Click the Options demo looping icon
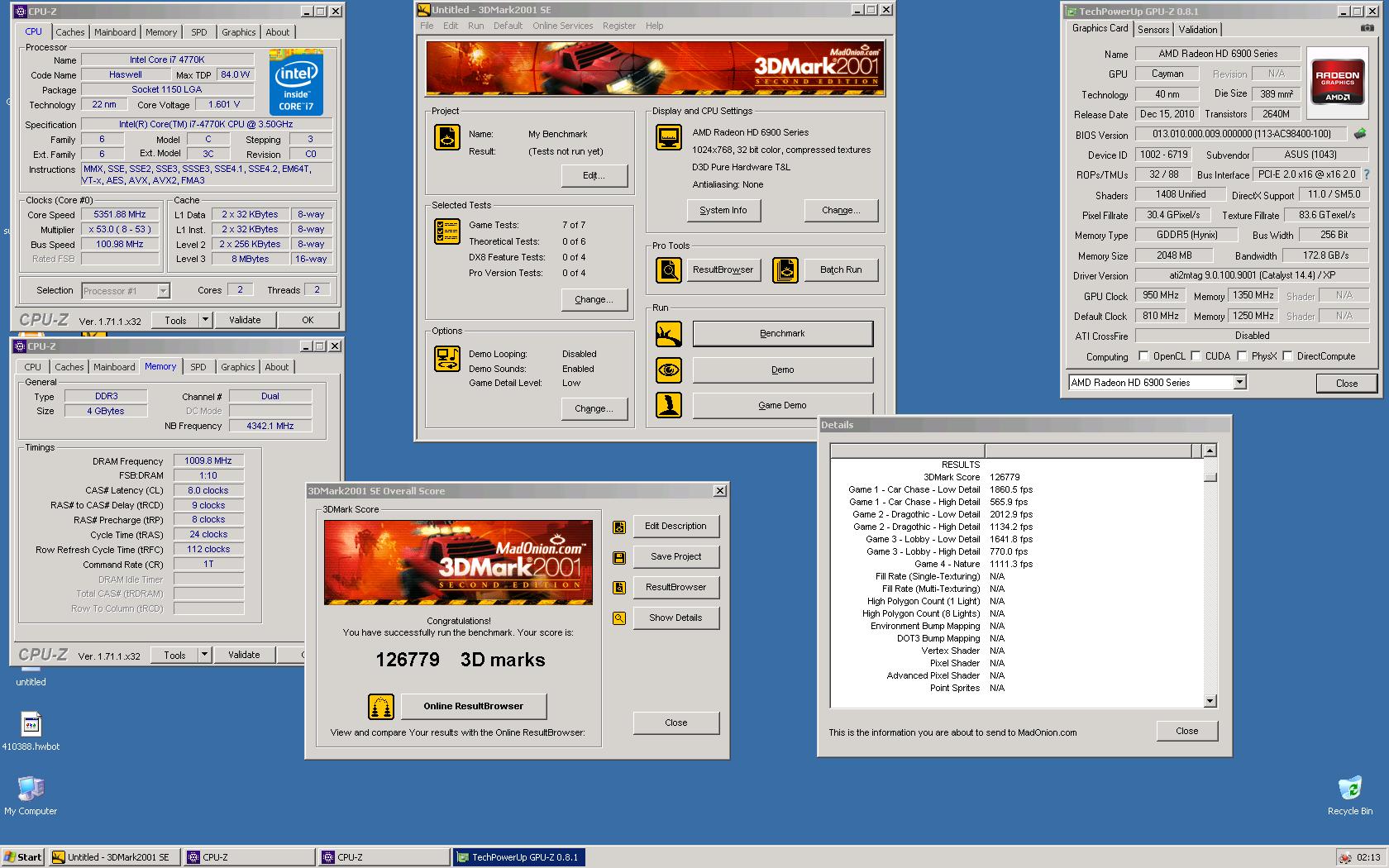Viewport: 1389px width, 868px height. (447, 359)
